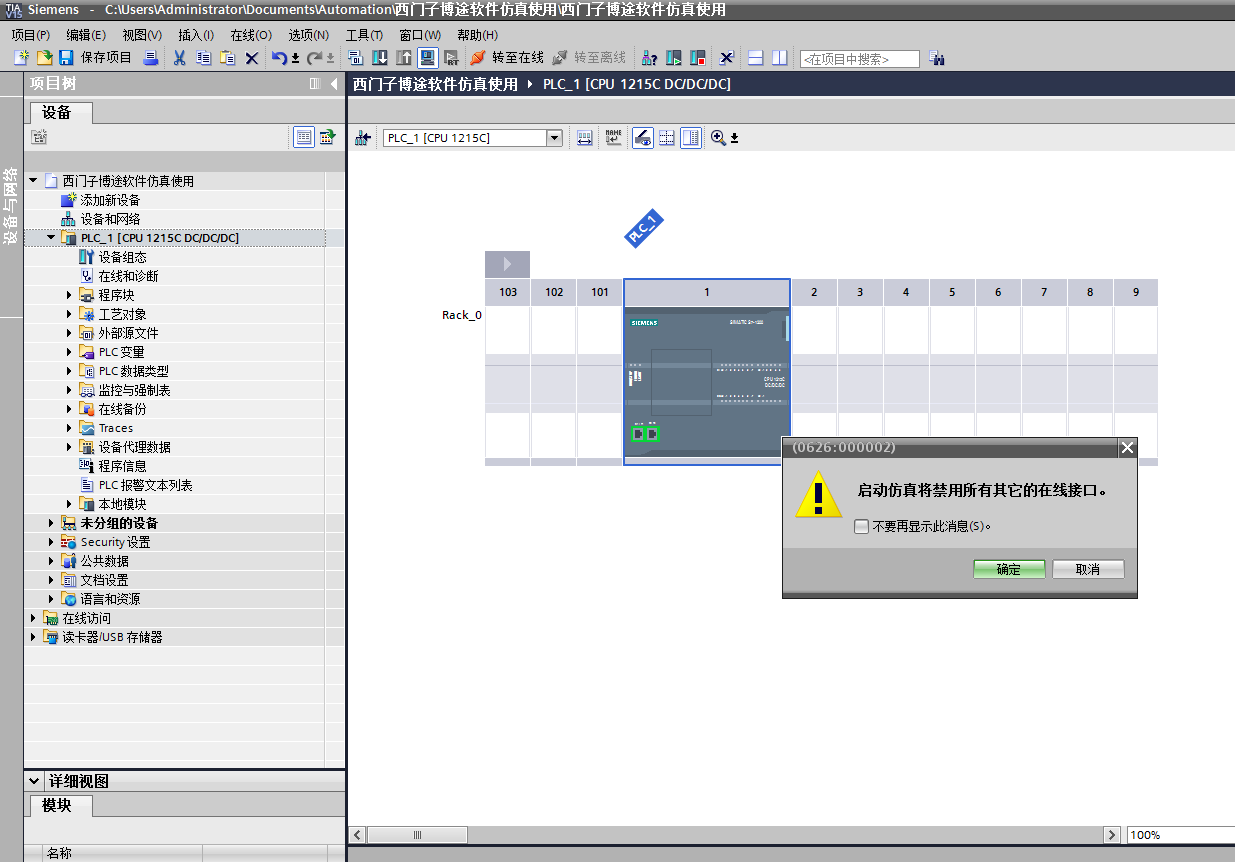Select 添加新设备 in project tree
Viewport: 1235px width, 862px height.
pyautogui.click(x=110, y=200)
